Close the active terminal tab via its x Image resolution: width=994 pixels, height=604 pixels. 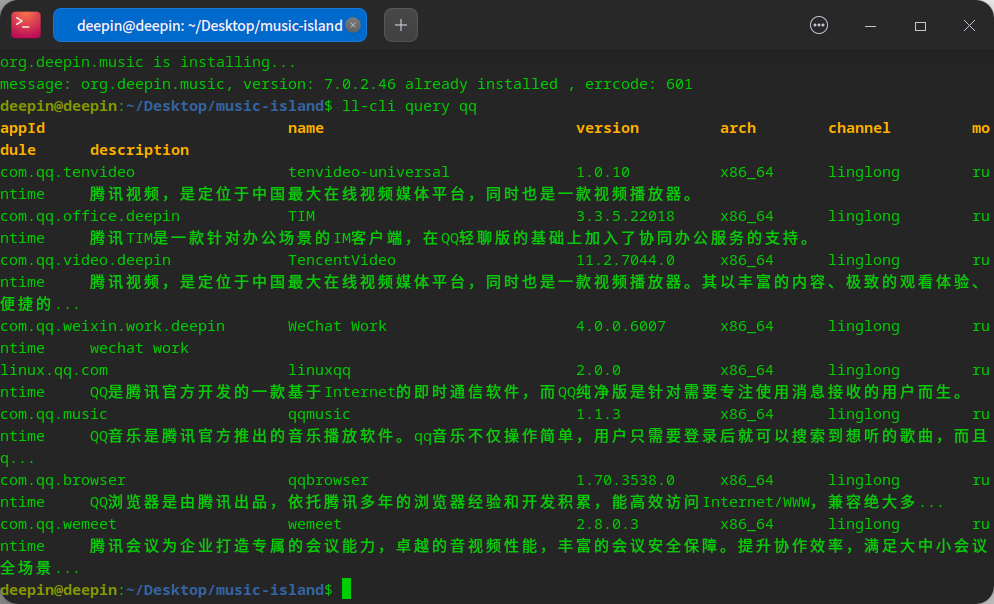pyautogui.click(x=352, y=25)
